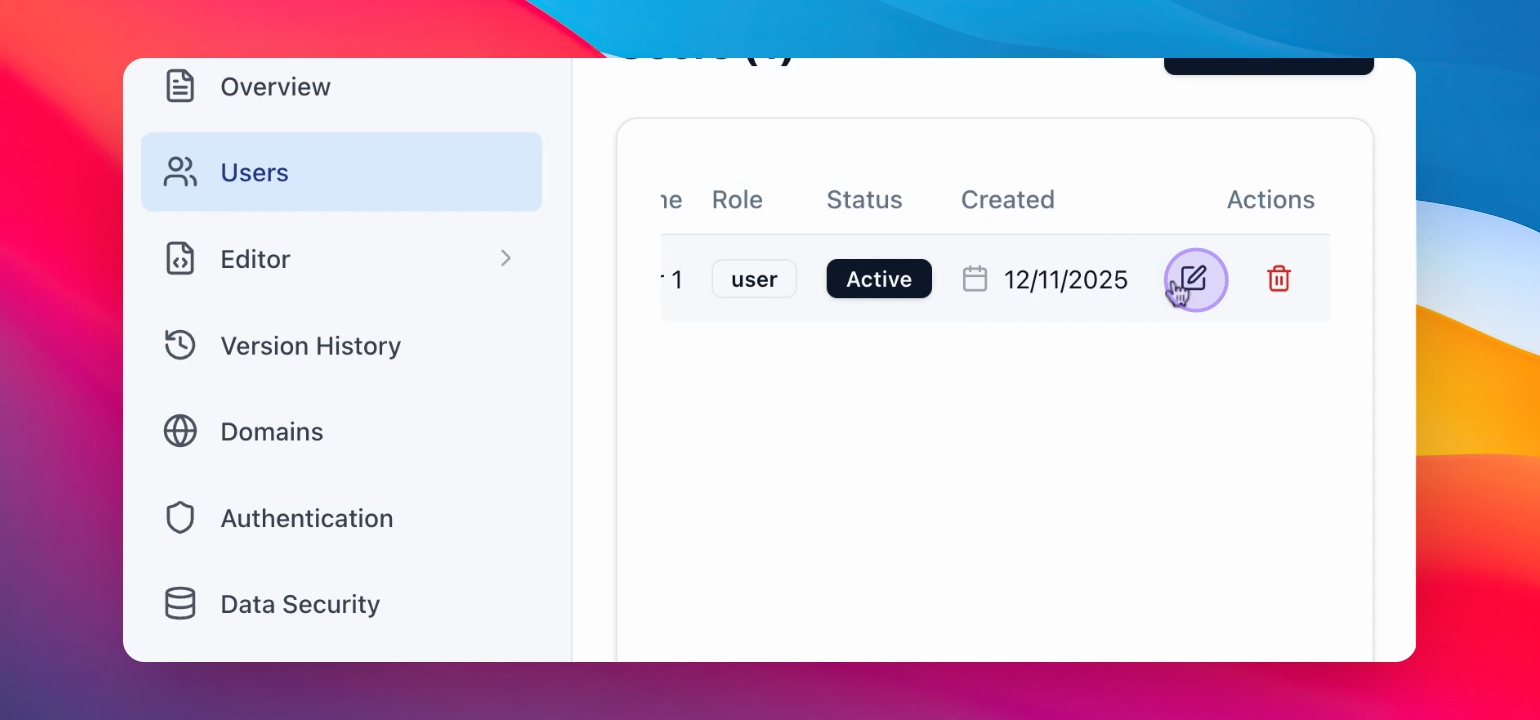Open the Overview page in sidebar

(341, 87)
